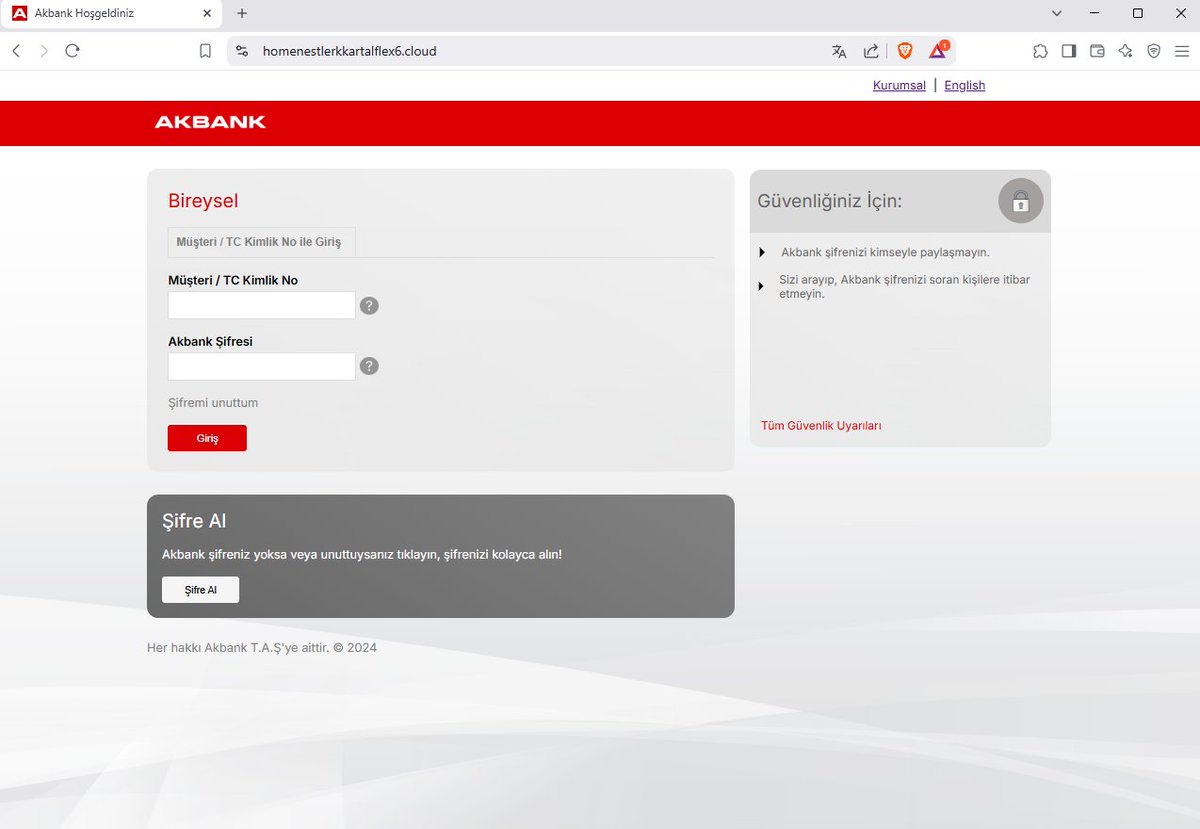Click the padlock icon in Güvenliğiniz İçin
This screenshot has height=829, width=1200.
tap(1020, 201)
